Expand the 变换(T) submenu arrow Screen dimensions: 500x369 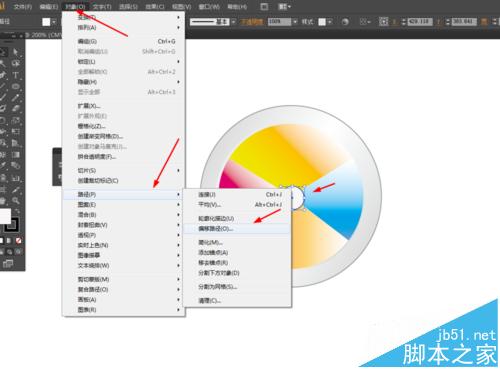tap(179, 17)
